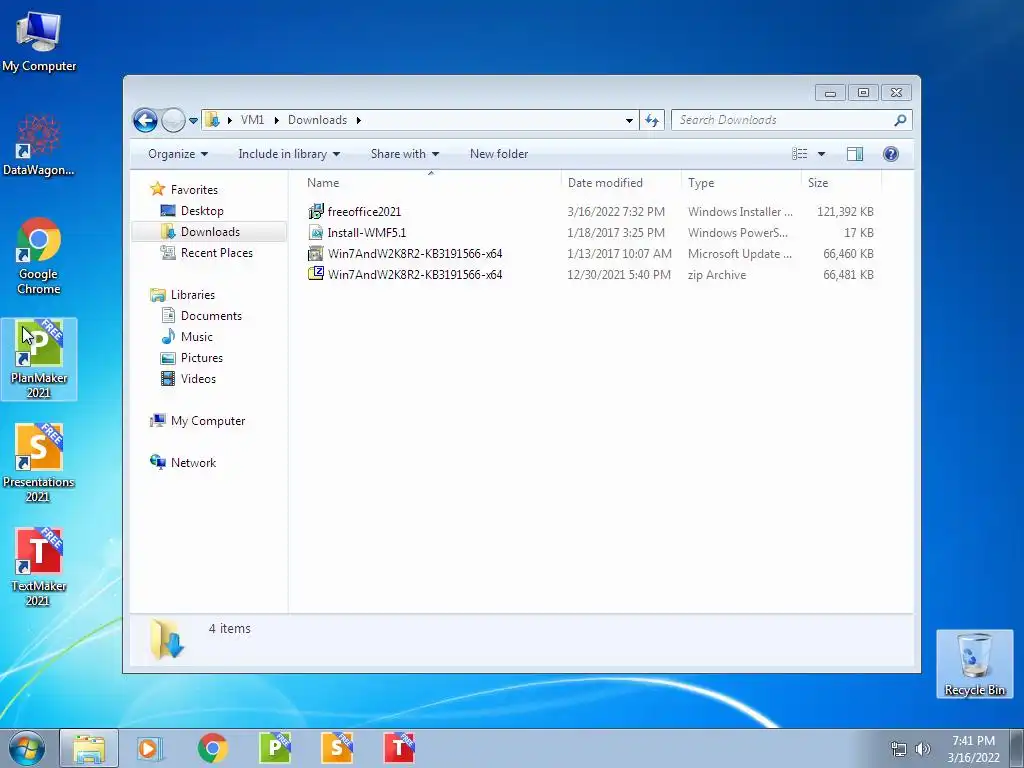This screenshot has width=1024, height=768.
Task: Go back with the Explorer back arrow
Action: tap(145, 120)
